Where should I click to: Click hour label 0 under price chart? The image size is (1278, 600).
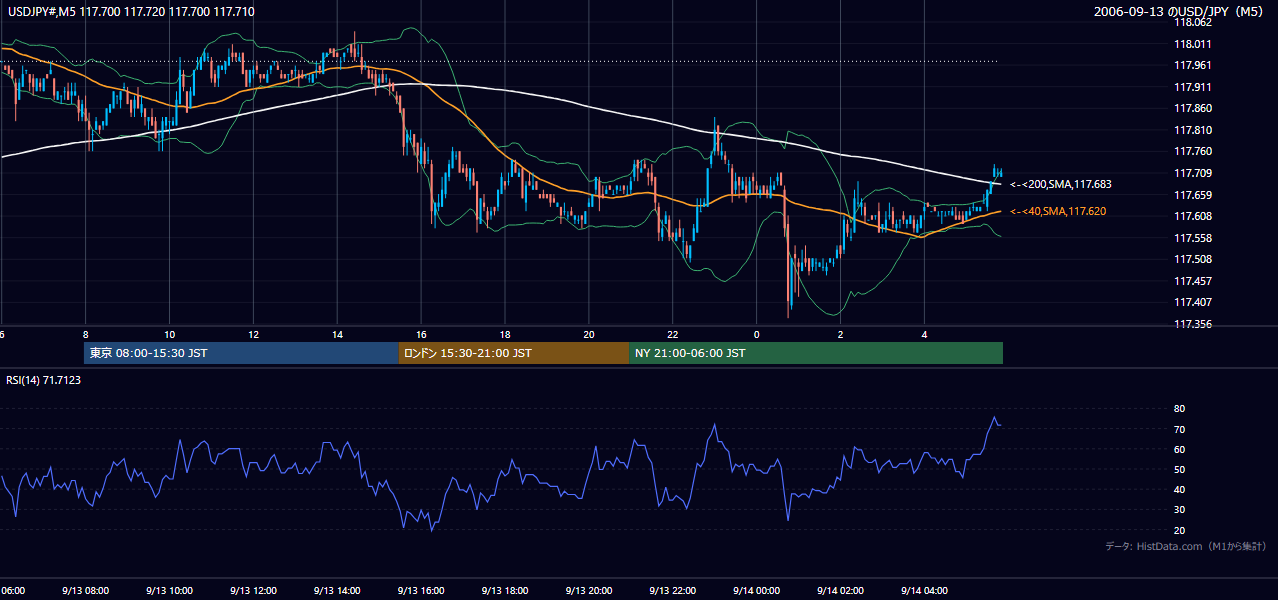[x=757, y=334]
